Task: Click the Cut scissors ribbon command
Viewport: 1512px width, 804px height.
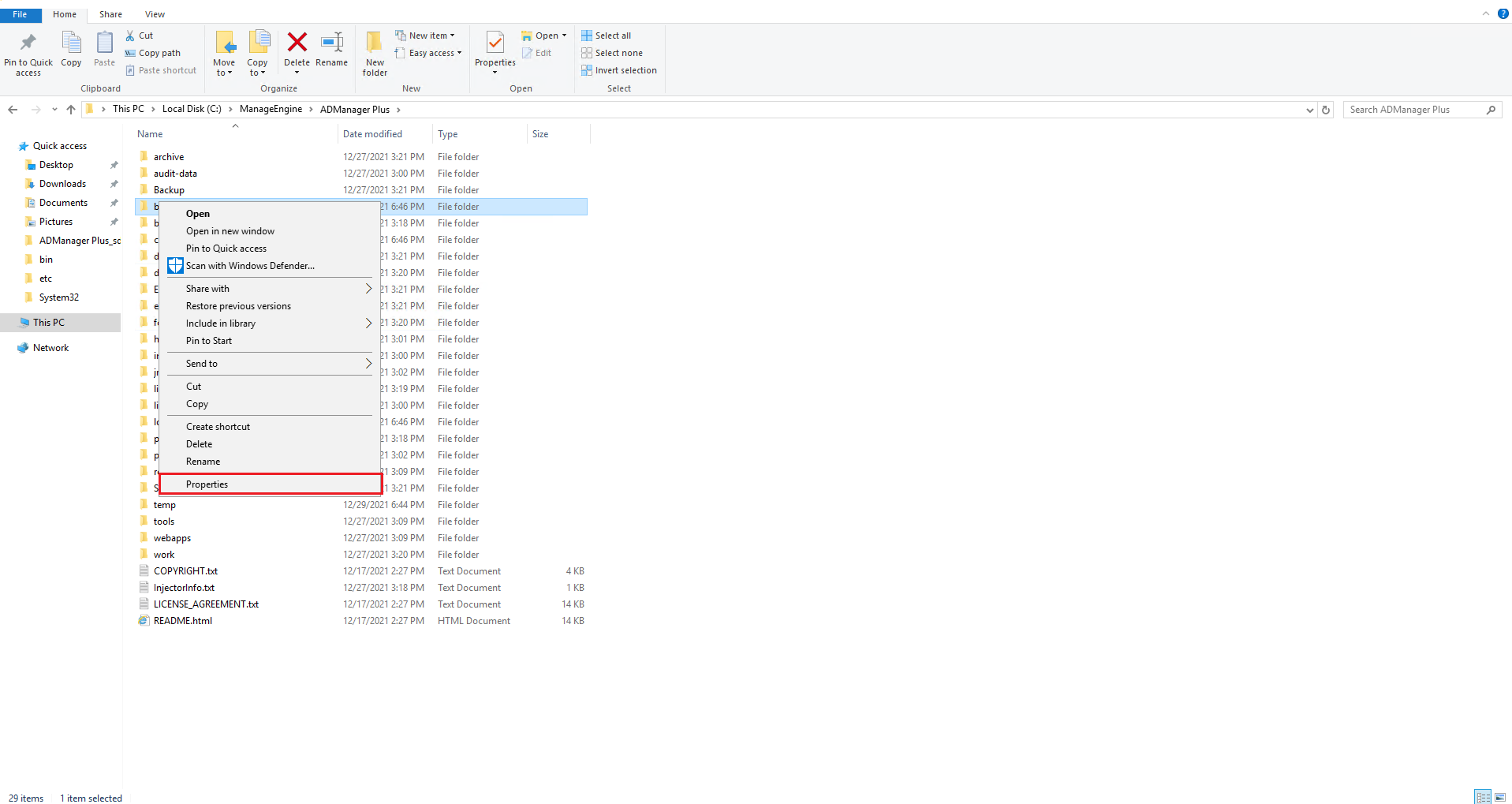Action: pos(140,36)
